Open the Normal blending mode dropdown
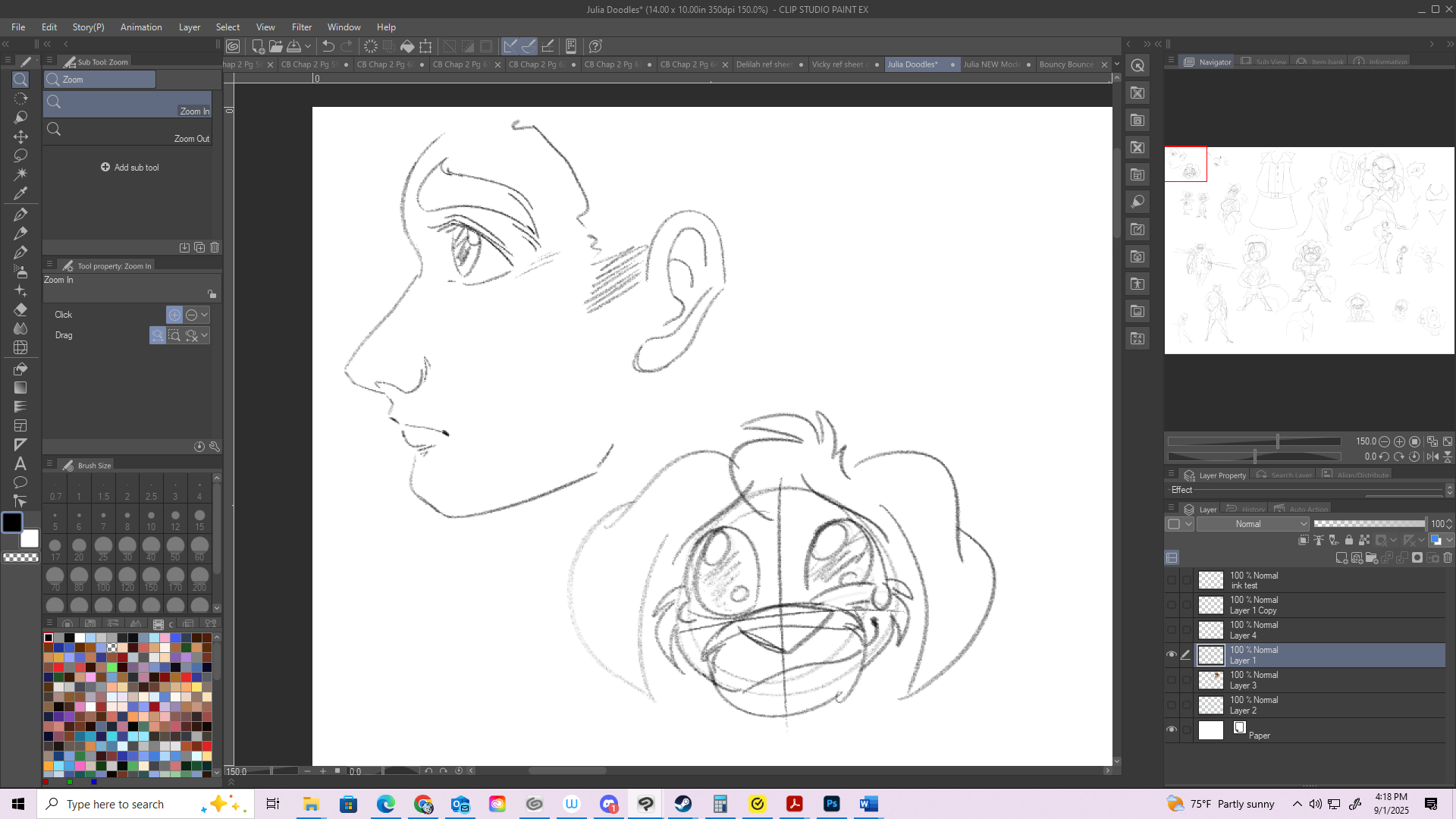Screen dimensions: 1456x819 tap(1253, 524)
